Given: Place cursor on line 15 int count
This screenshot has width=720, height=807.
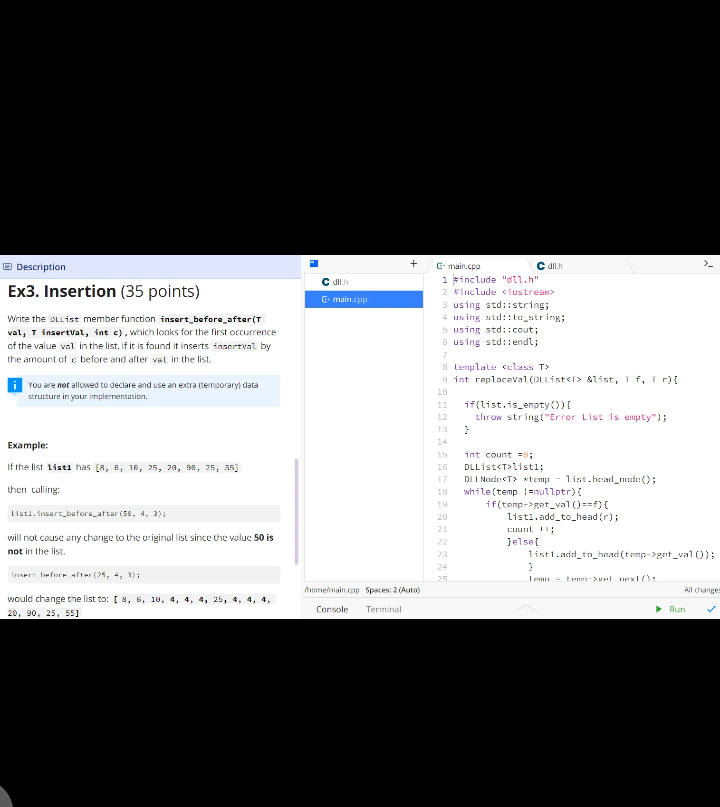Looking at the screenshot, I should click(x=498, y=455).
